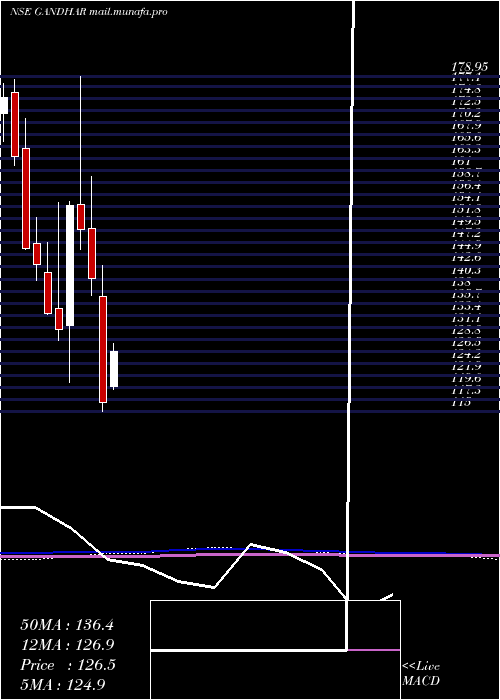The height and width of the screenshot is (700, 500).
Task: Click the 144.9 price axis label
Action: pos(467,246)
